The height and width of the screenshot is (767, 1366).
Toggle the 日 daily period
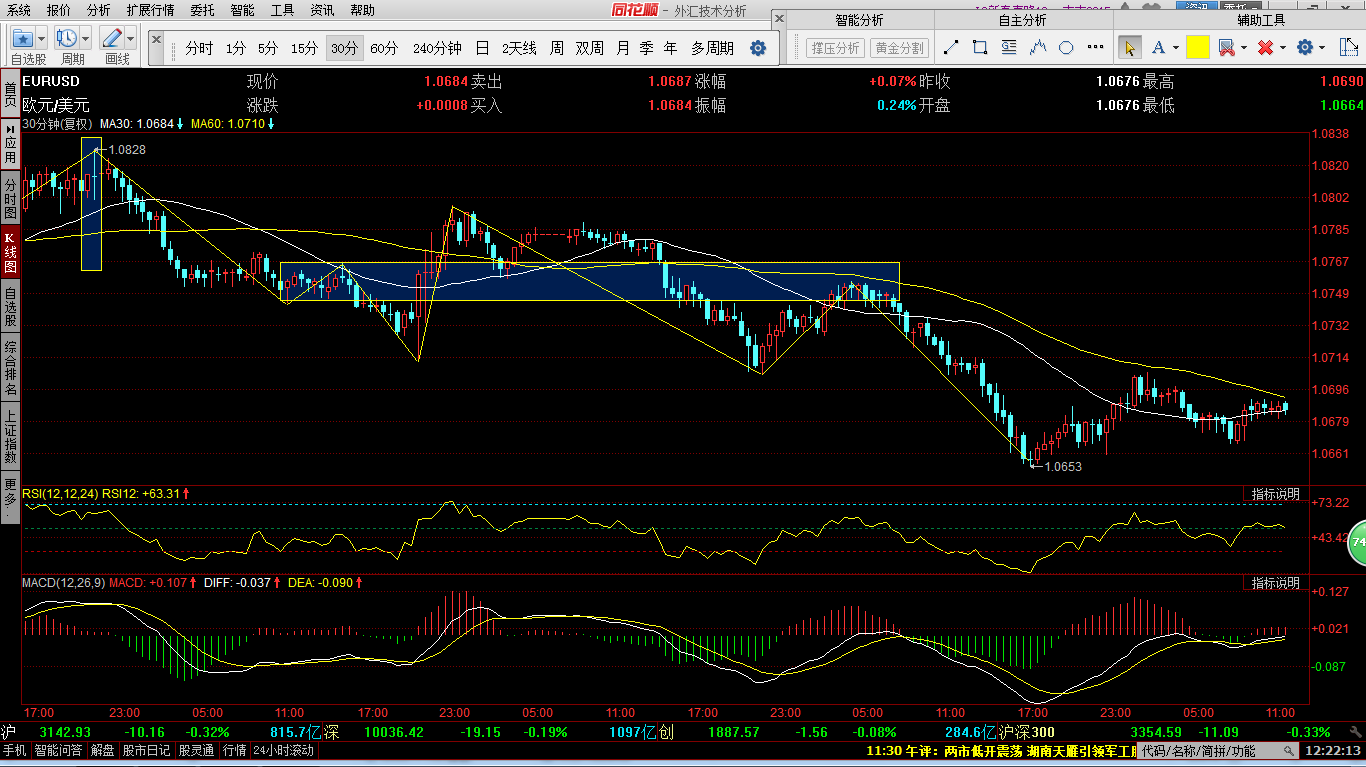[x=482, y=48]
